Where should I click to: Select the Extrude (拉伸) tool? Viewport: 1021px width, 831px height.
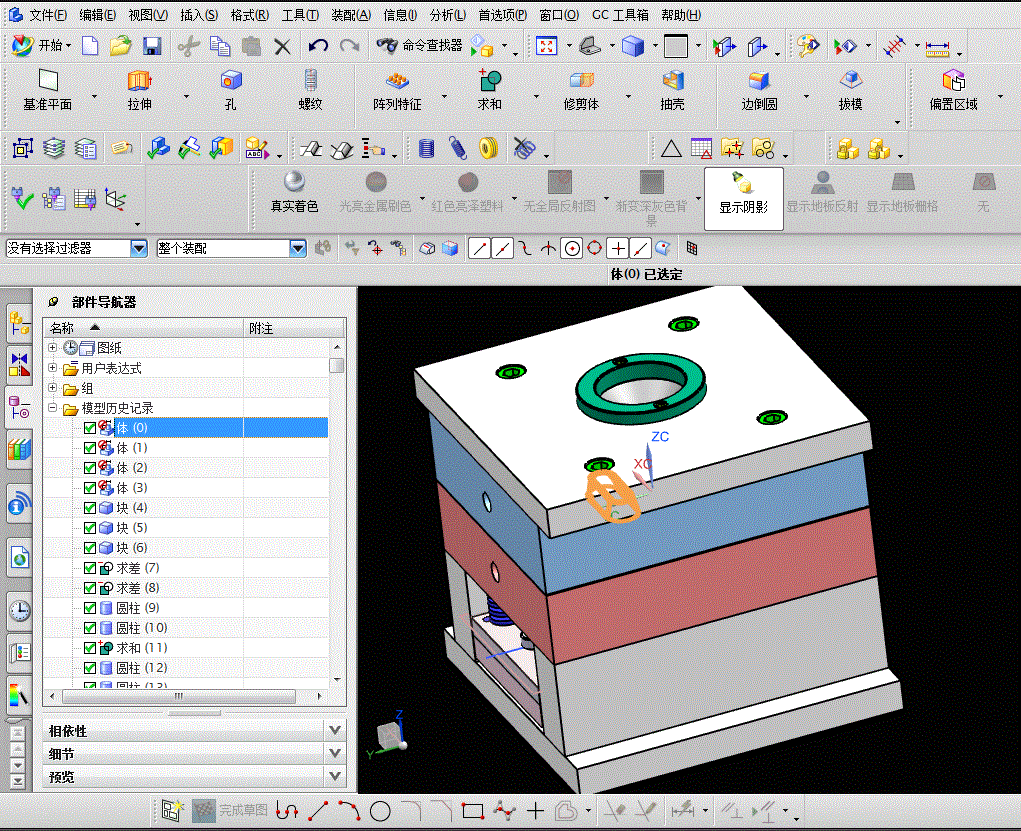coord(139,91)
